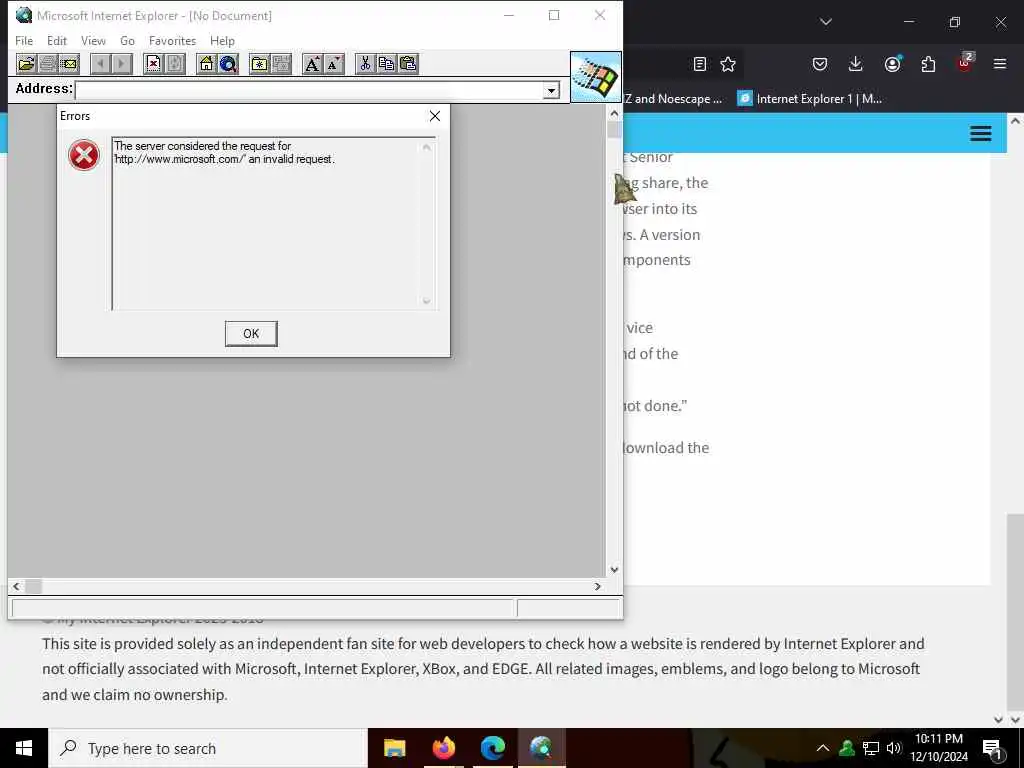Click the Stop loading icon
This screenshot has width=1024, height=768.
153,64
